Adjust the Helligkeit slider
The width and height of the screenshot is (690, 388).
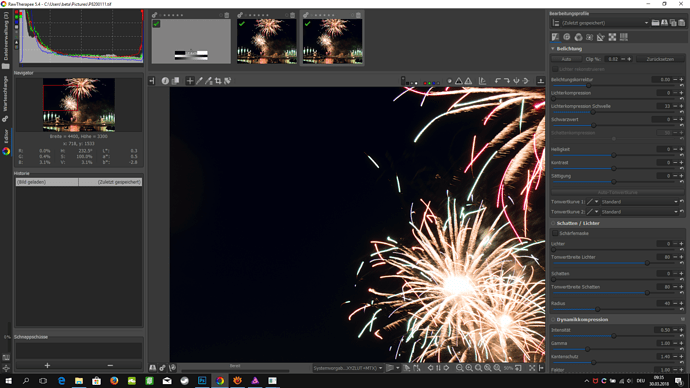click(613, 155)
